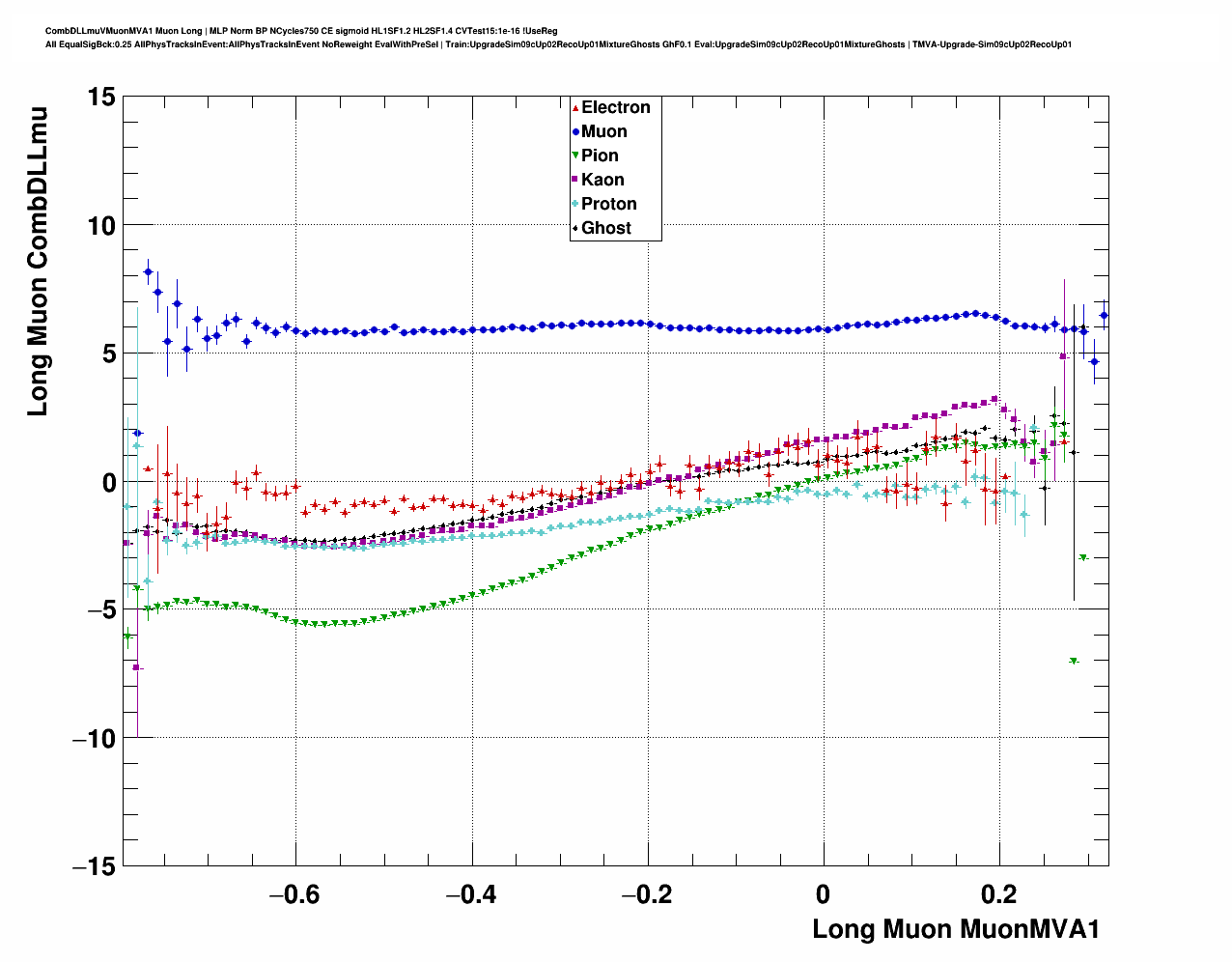Click the black Ghost diamond marker in legend
The width and height of the screenshot is (1232, 962).
[x=575, y=228]
